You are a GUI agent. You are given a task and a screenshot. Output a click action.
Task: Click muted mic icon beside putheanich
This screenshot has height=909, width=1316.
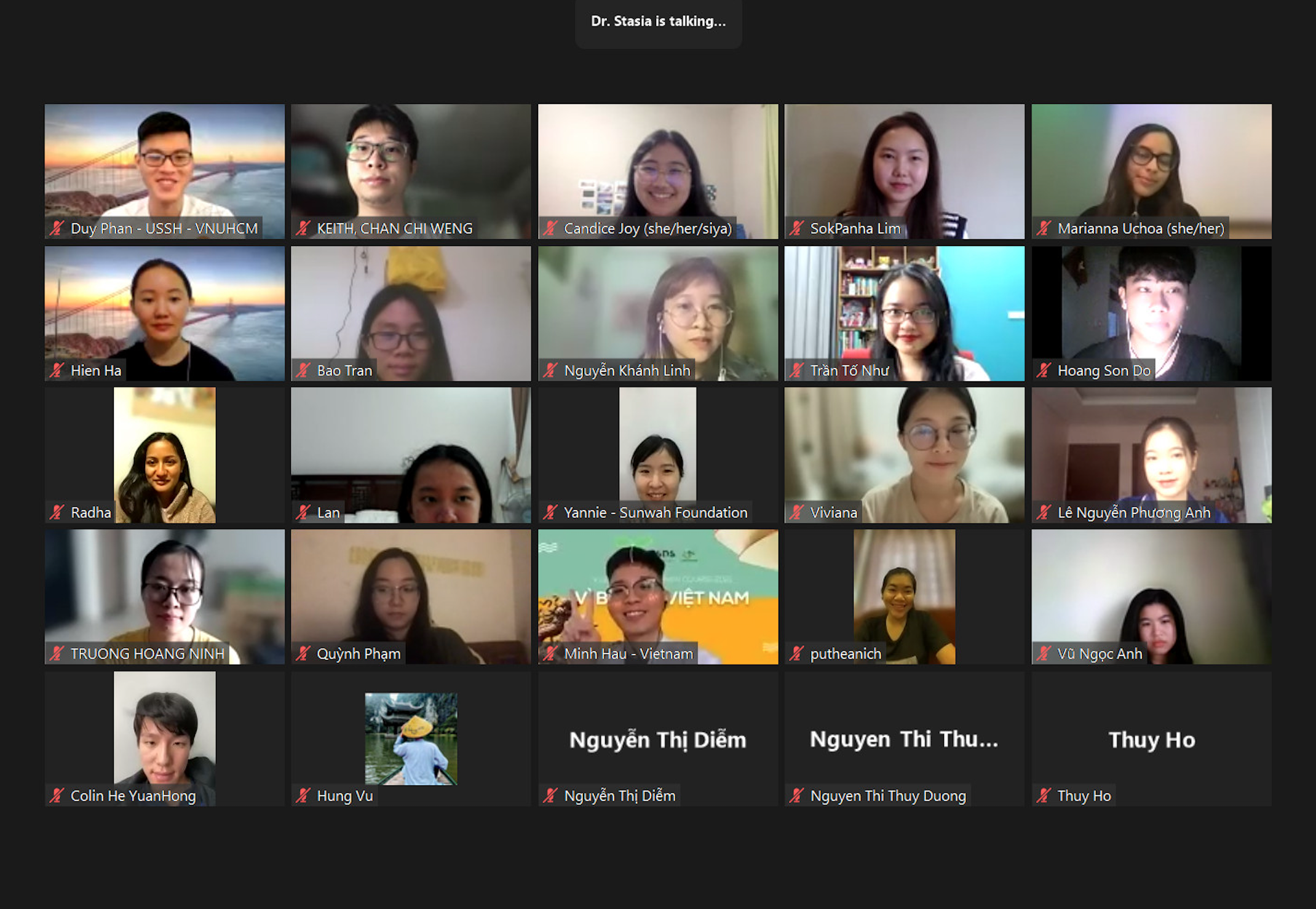[x=797, y=654]
